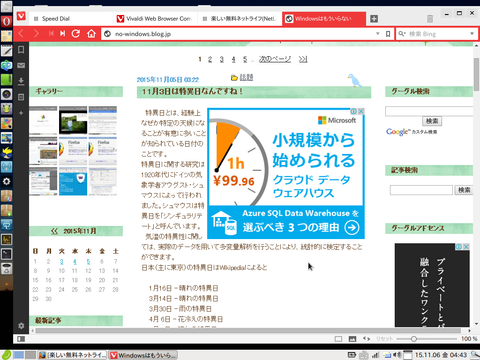This screenshot has height=360, width=480.
Task: Click the Google custom search text box
Action: [x=429, y=111]
